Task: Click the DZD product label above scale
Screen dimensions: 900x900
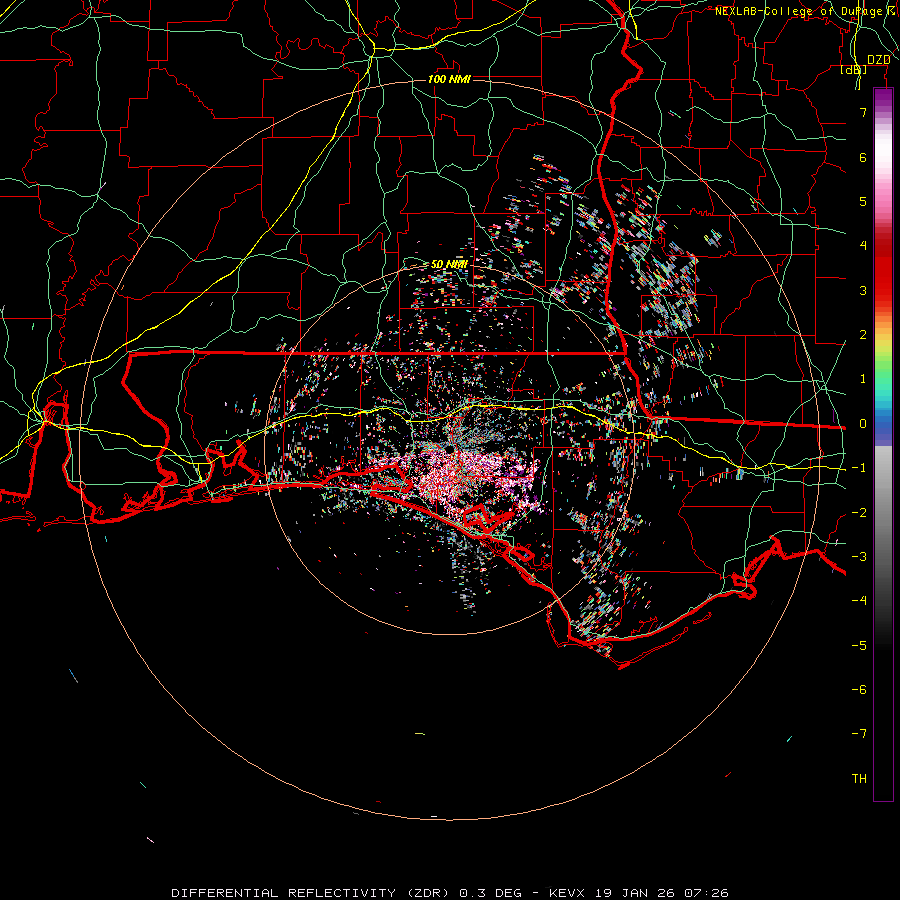Action: point(878,60)
